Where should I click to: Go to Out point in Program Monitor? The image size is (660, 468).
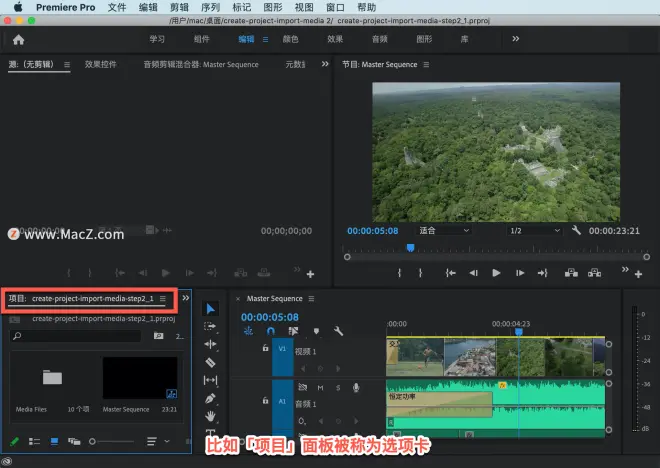[x=543, y=273]
